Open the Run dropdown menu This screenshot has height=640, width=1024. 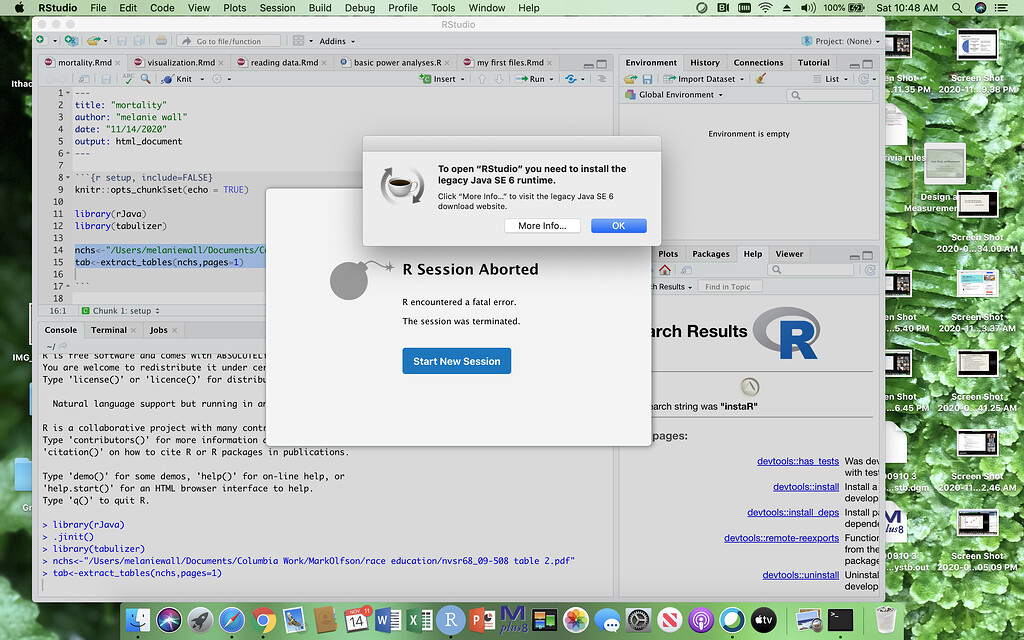coord(552,79)
